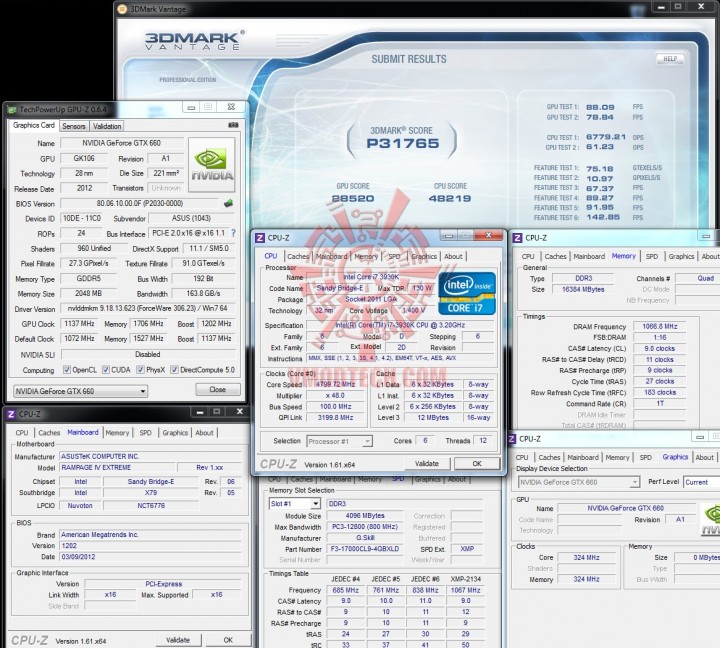Viewport: 720px width, 648px height.
Task: Click the GPU TEST 1 result 88.09
Action: pos(600,107)
